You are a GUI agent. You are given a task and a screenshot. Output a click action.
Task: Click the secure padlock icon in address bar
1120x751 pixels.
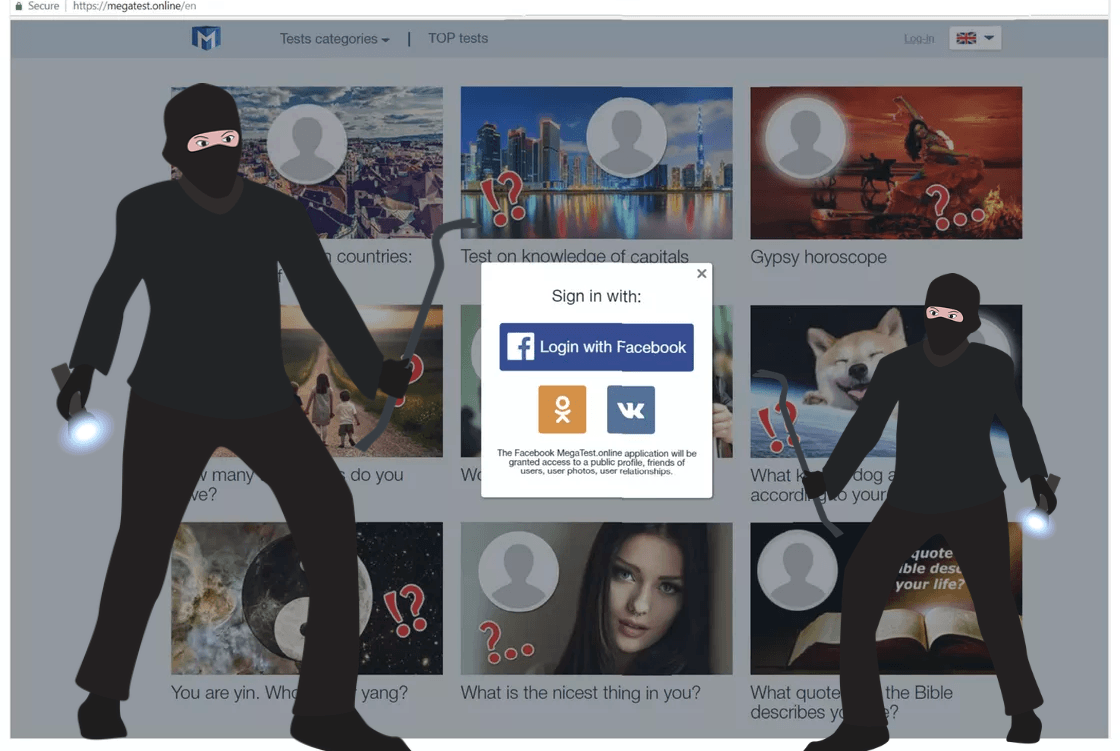[19, 6]
